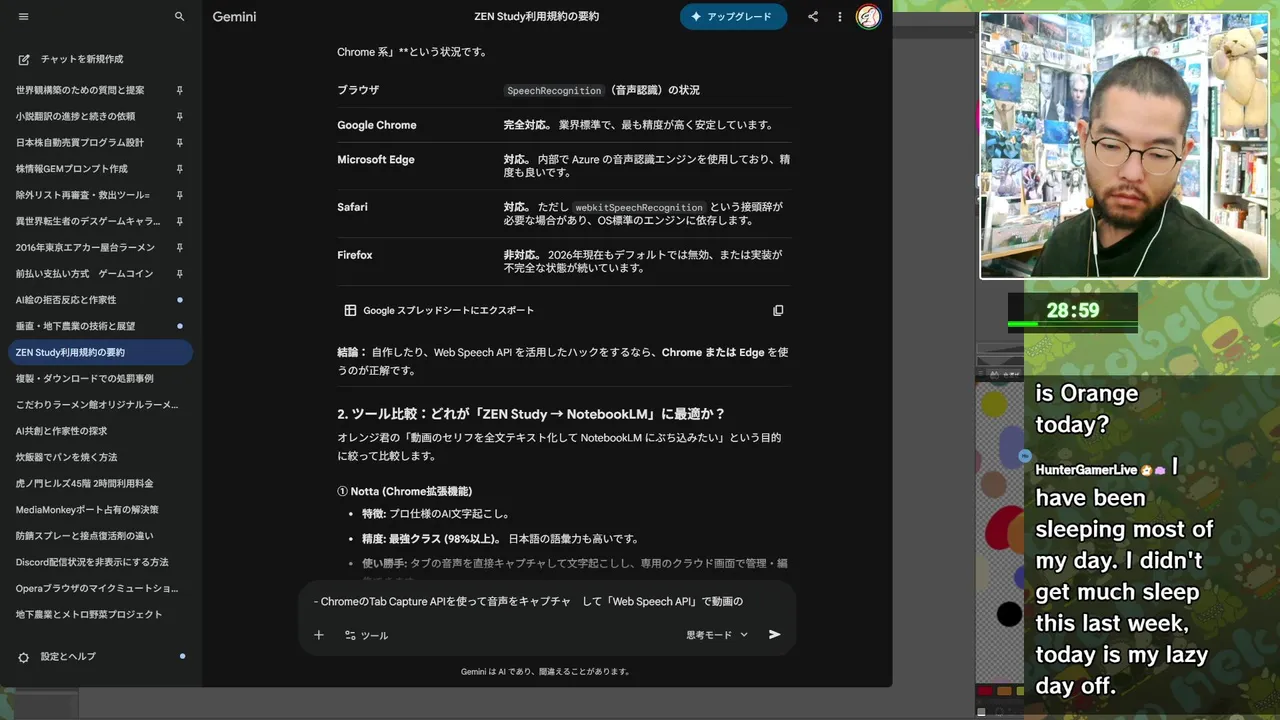Open 設定とヘルプ settings and help
This screenshot has height=720, width=1280.
[68, 657]
